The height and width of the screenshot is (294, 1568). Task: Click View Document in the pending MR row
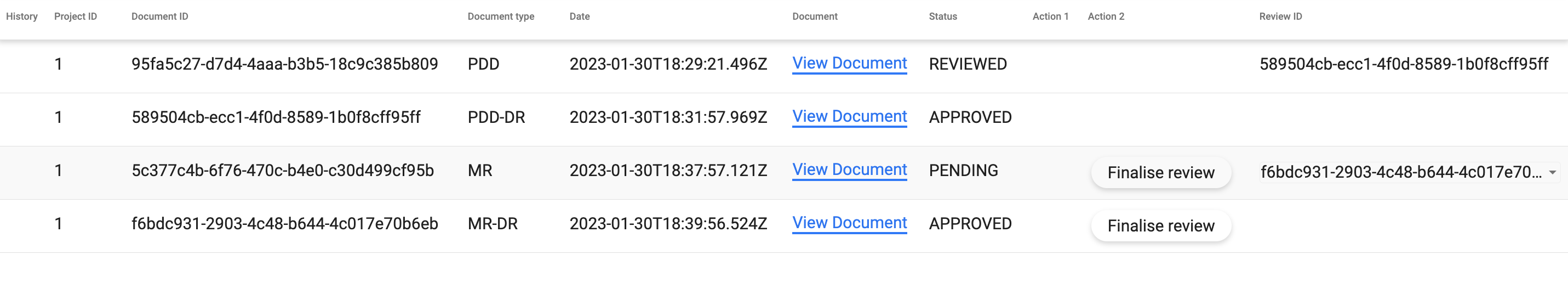pos(849,169)
